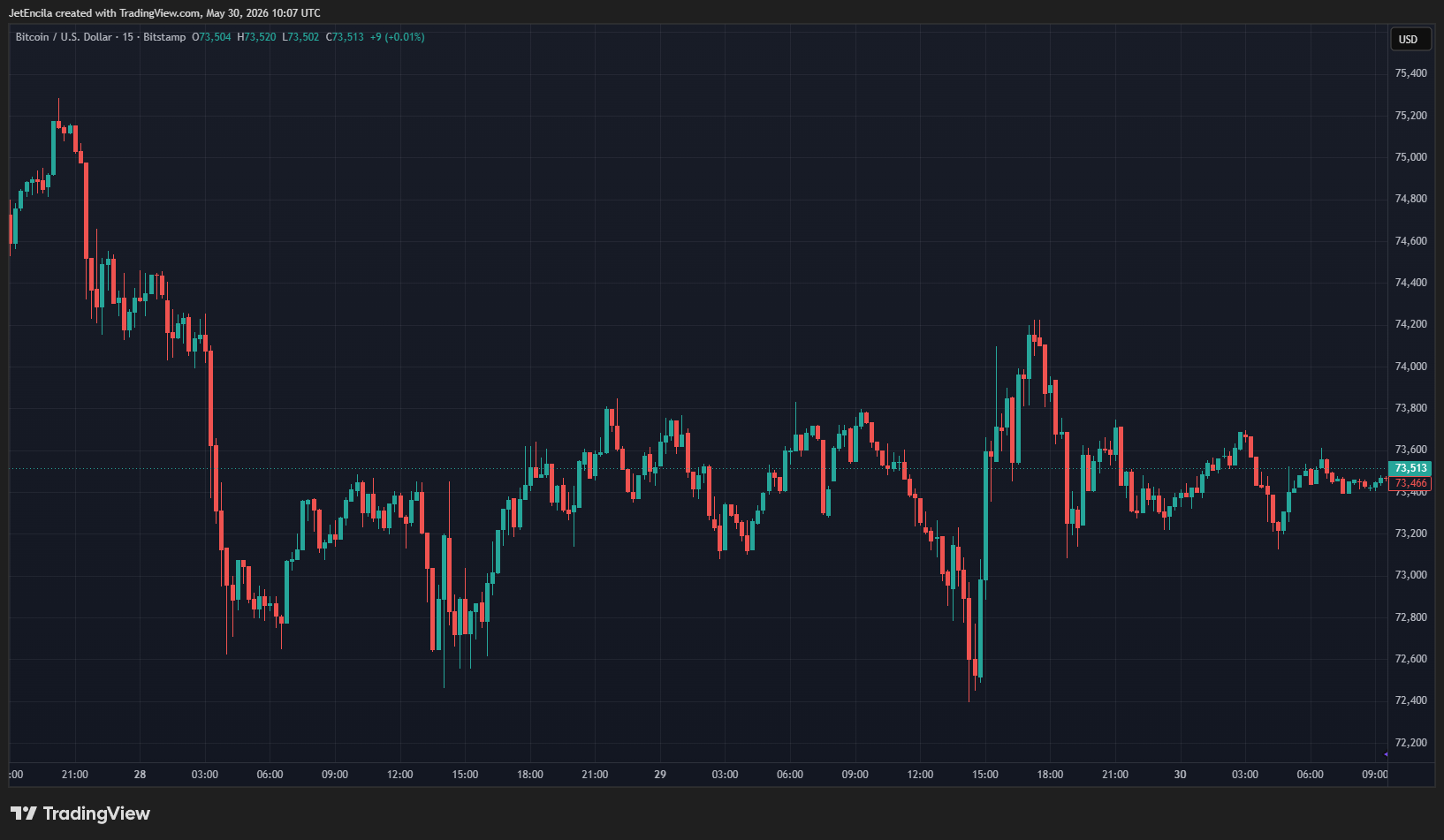The width and height of the screenshot is (1444, 840).
Task: Click the green 73,513 current price tag
Action: click(1410, 468)
